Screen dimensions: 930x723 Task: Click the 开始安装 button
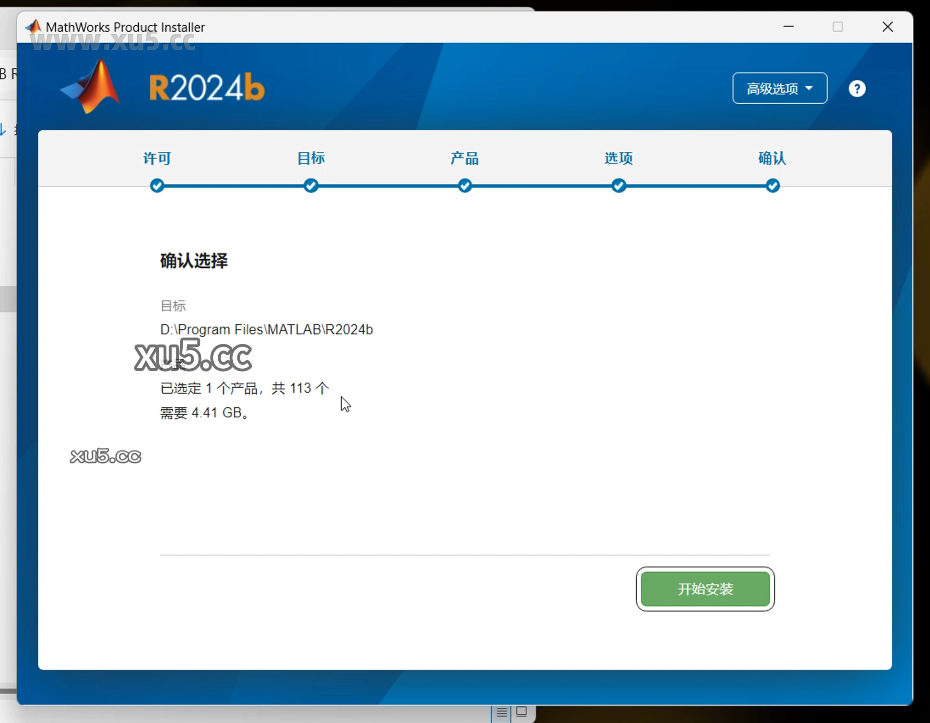tap(705, 589)
